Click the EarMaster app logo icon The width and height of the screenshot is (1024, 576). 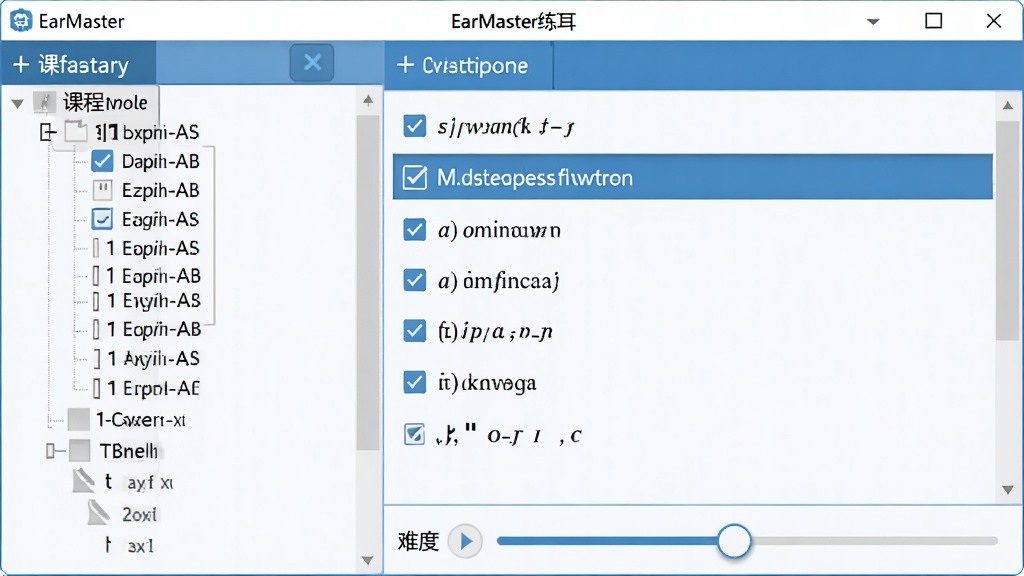coord(21,21)
